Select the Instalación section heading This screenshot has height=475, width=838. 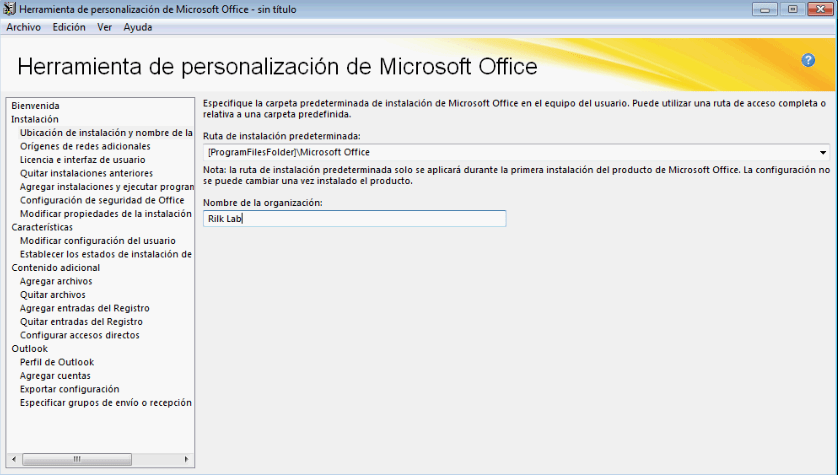35,119
